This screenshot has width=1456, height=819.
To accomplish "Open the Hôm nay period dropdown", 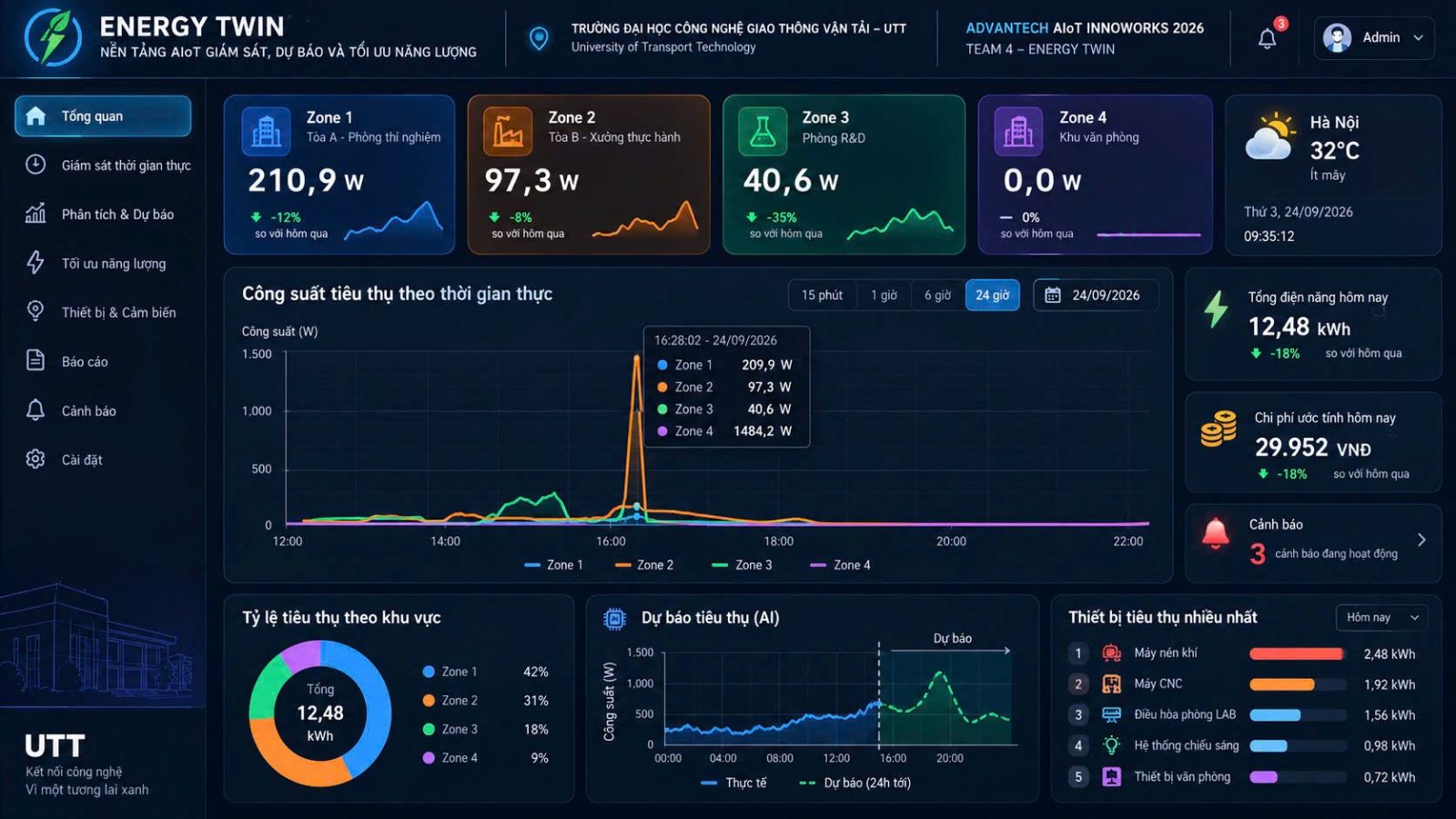I will coord(1381,617).
